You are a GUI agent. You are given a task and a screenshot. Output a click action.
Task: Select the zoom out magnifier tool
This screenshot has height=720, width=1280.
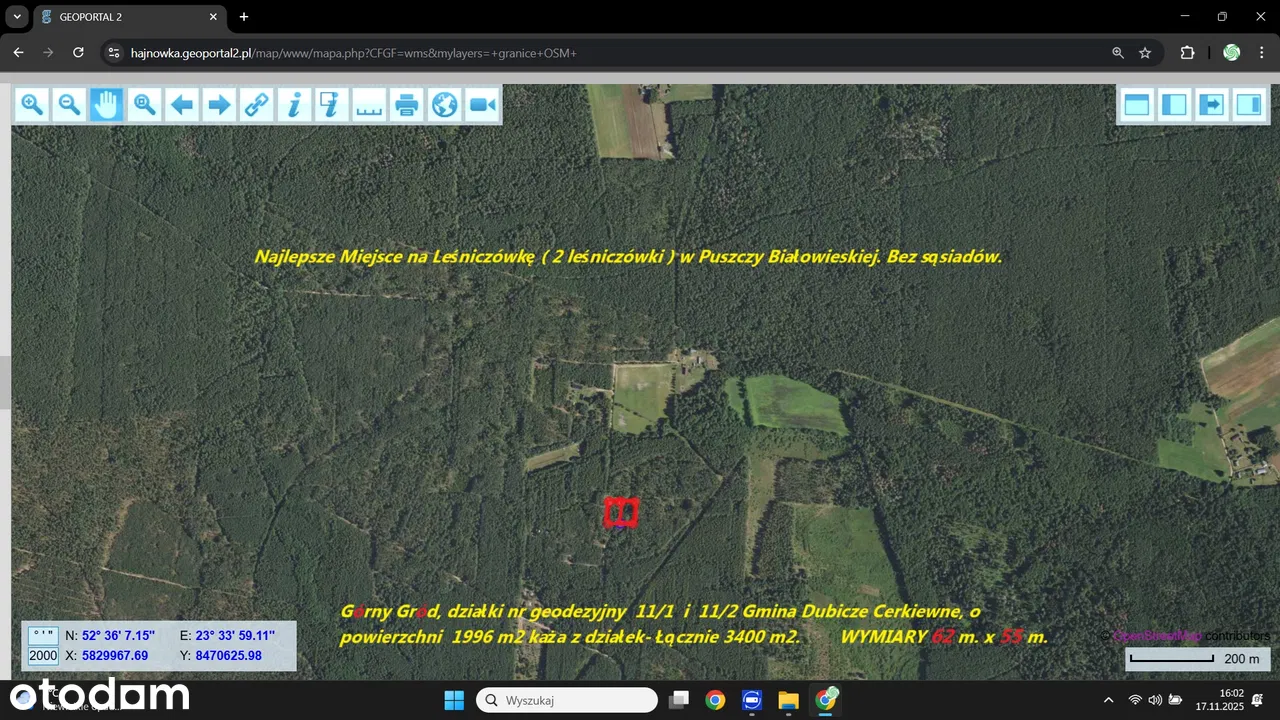(x=69, y=104)
